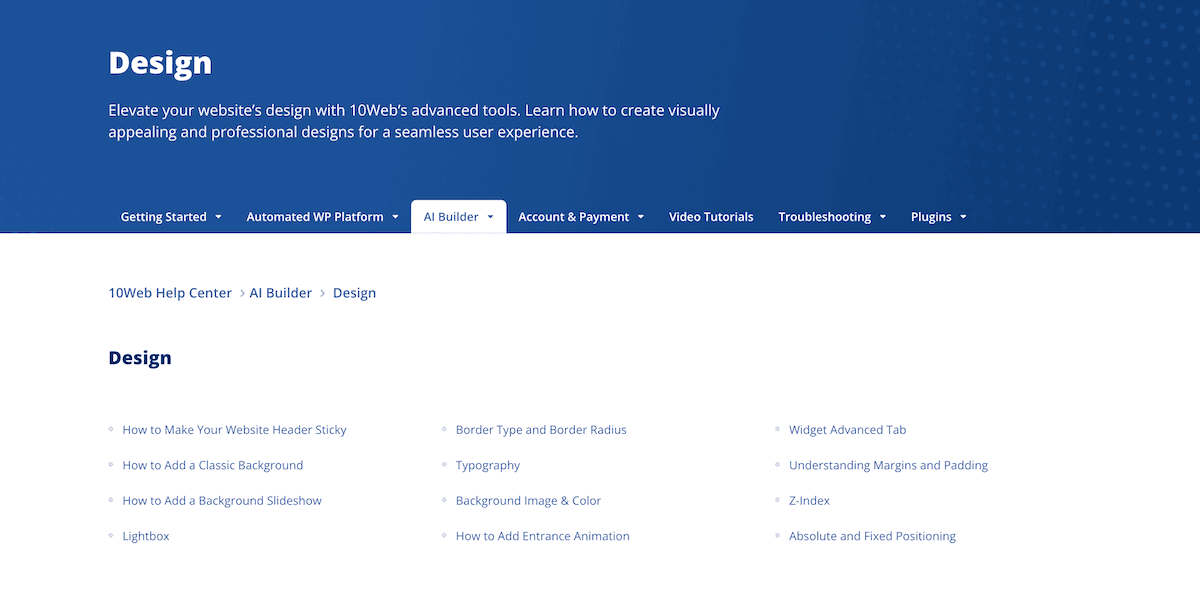Select the AI Builder tab
Image resolution: width=1200 pixels, height=604 pixels.
click(458, 217)
